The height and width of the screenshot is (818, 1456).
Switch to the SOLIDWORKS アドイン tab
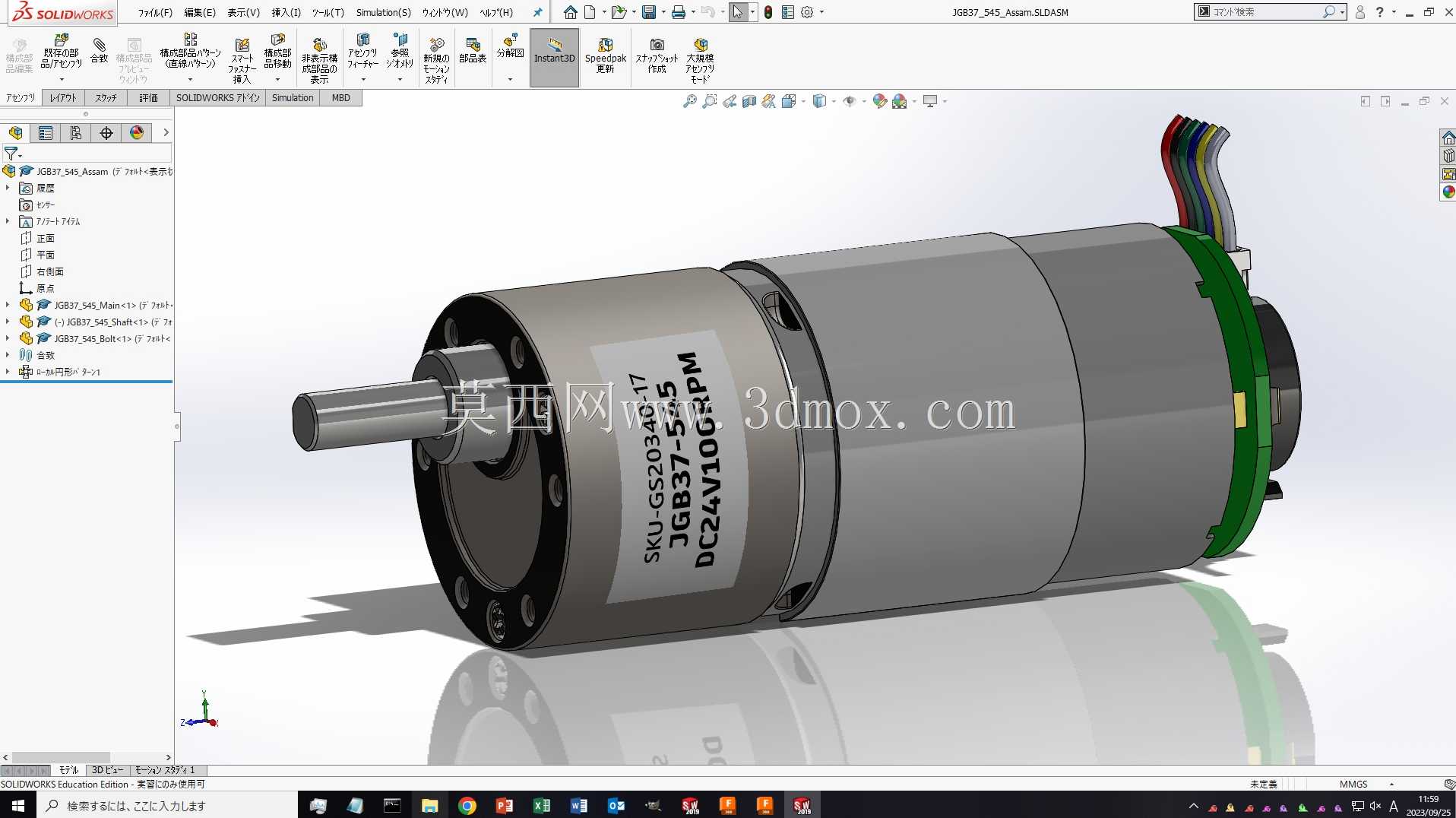[218, 97]
